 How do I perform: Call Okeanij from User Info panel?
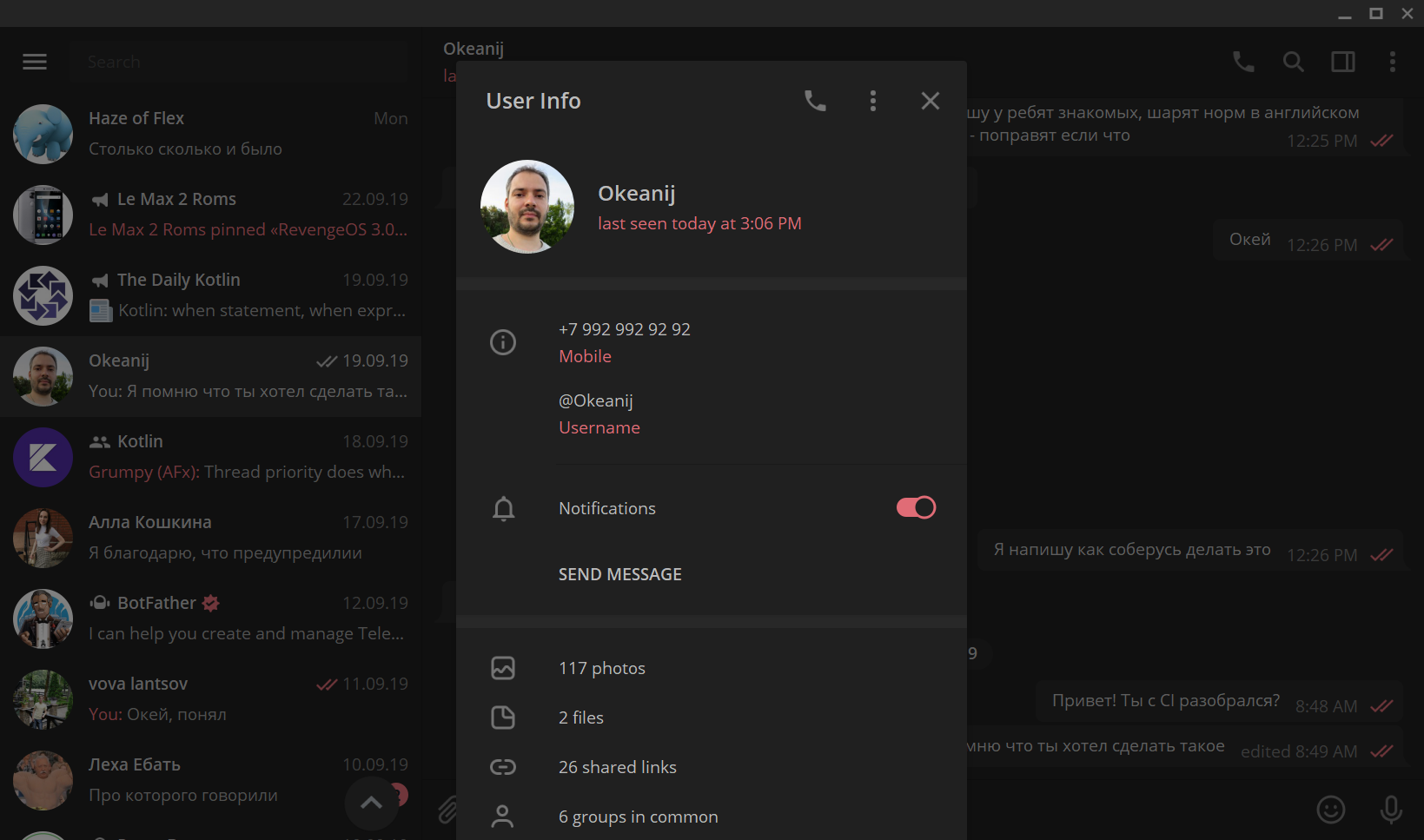815,101
